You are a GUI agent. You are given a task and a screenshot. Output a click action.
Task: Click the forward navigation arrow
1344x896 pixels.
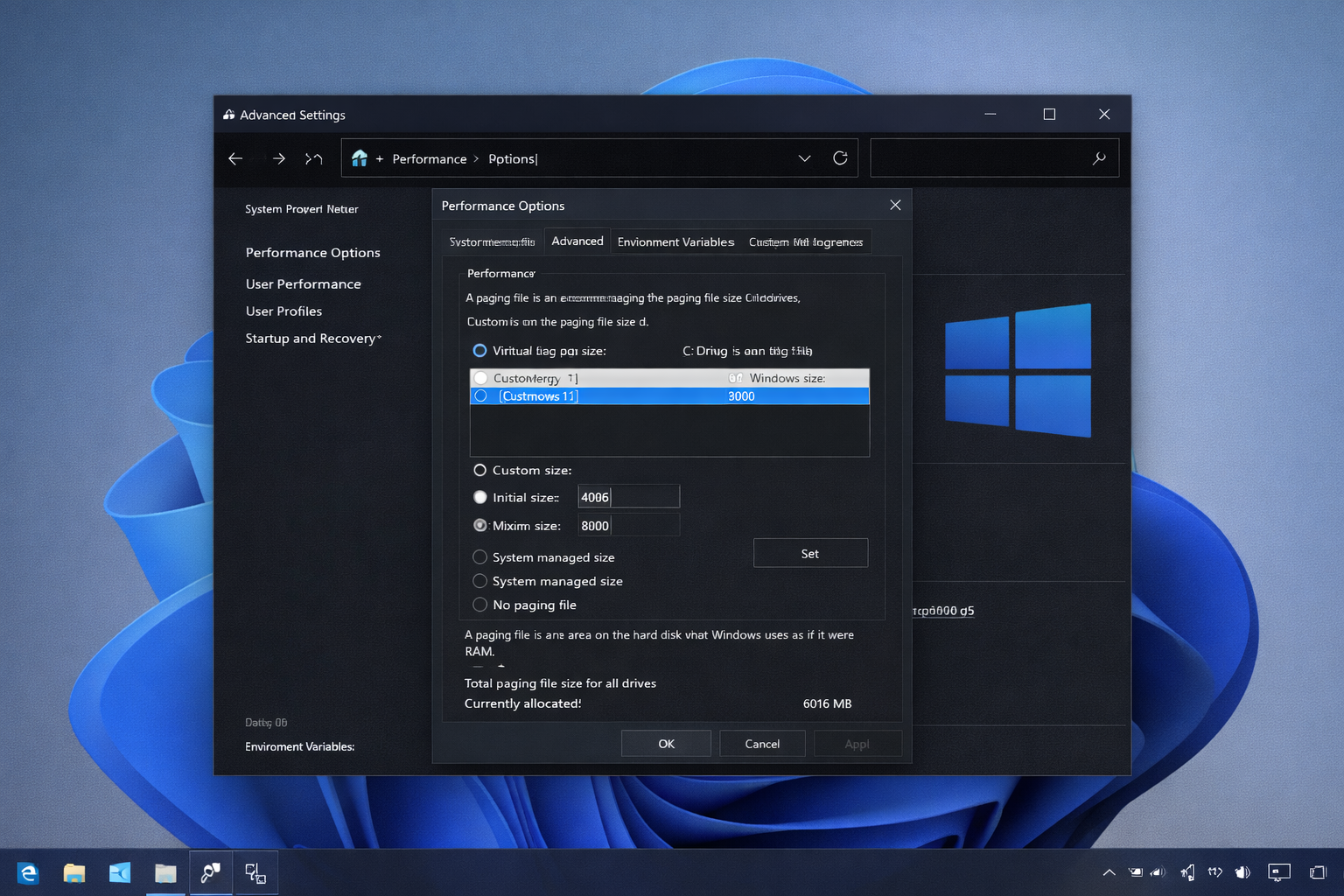coord(278,158)
